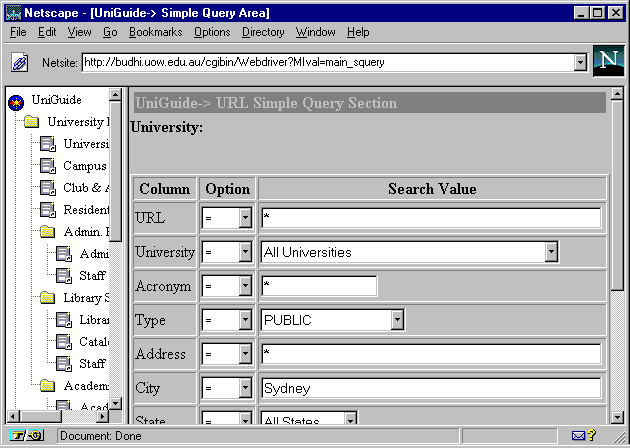Open the Go menu

110,32
